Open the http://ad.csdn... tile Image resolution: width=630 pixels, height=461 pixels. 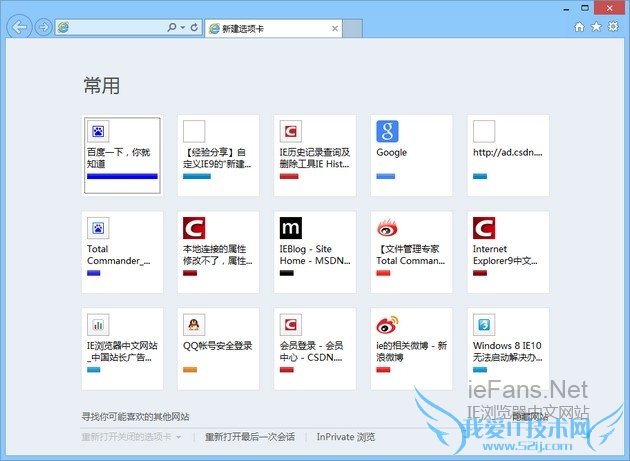pyautogui.click(x=508, y=156)
